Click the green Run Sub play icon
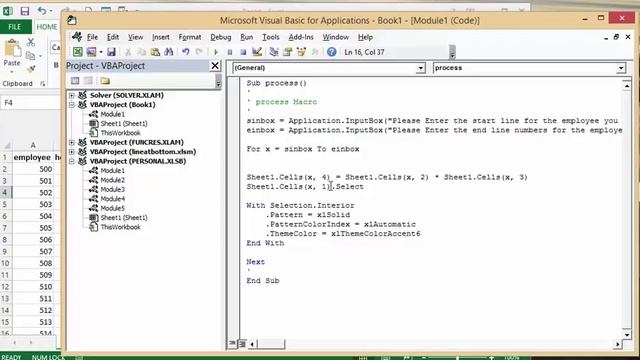This screenshot has width=640, height=360. pyautogui.click(x=216, y=52)
